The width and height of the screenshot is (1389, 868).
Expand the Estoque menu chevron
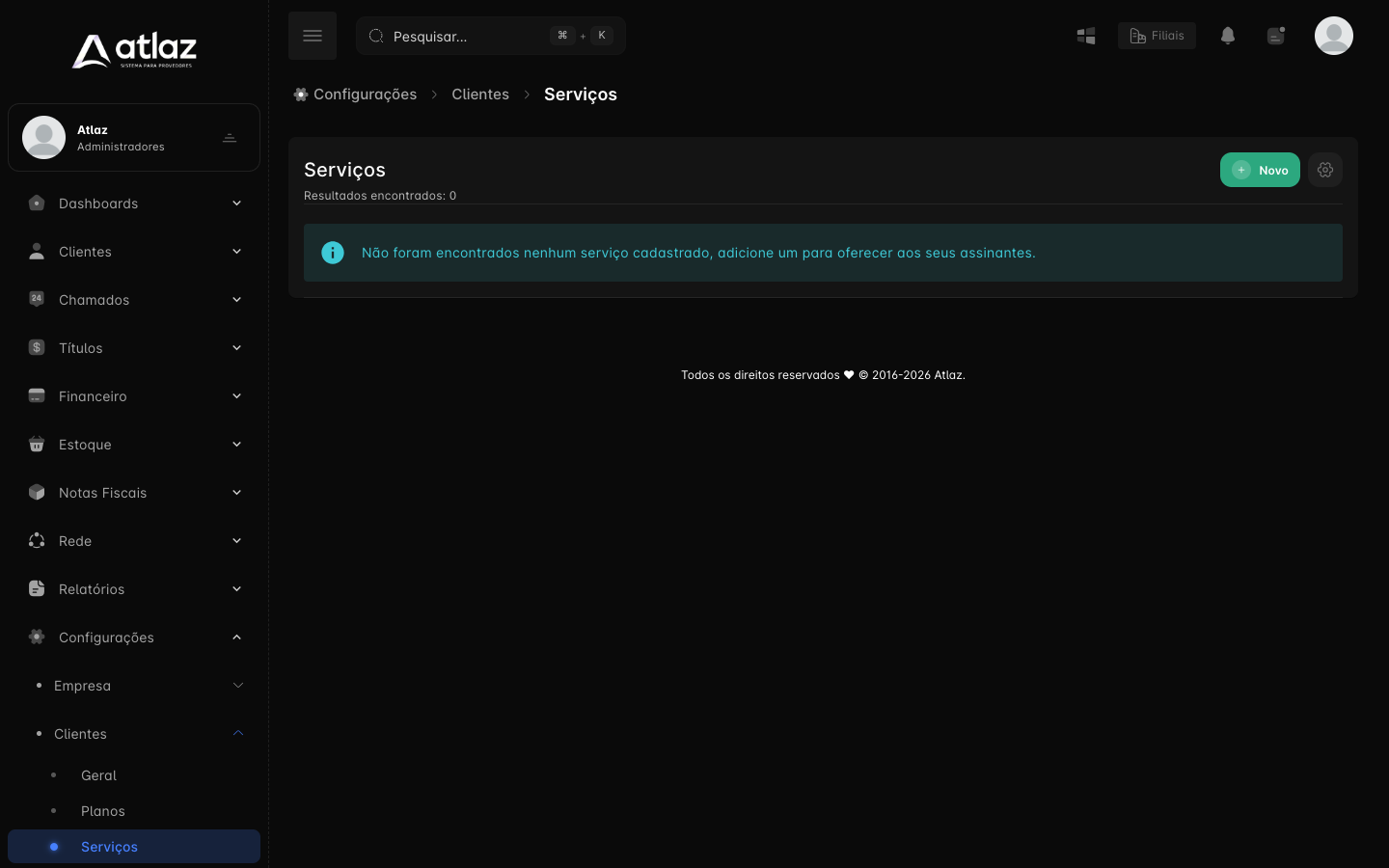coord(236,444)
